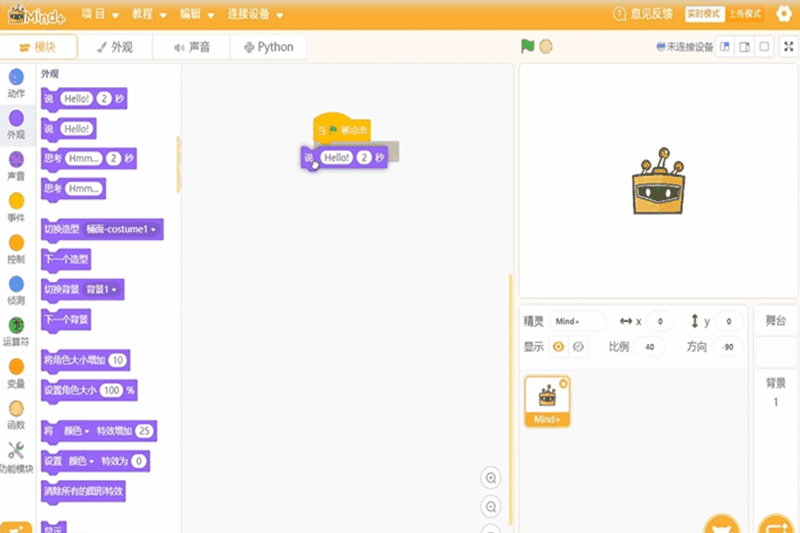Open the 侦测 (Sensing) block category
Screen dimensions: 800x533
pos(16,290)
